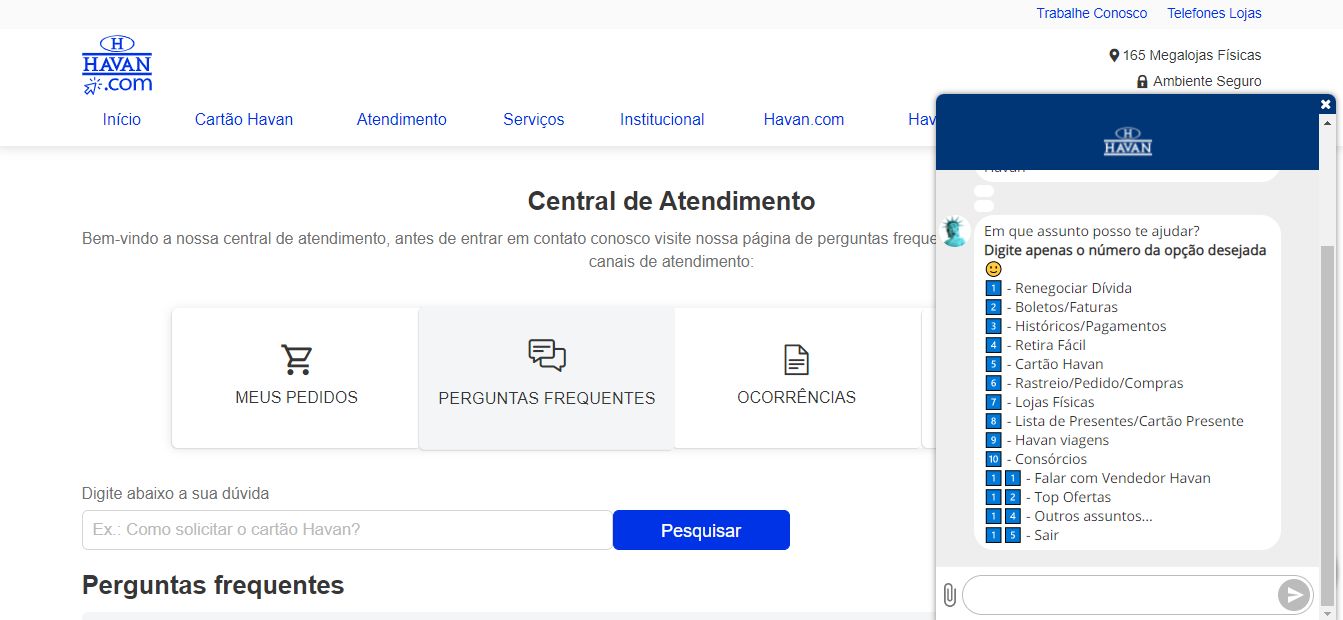Screen dimensions: 1343x620
Task: Open the Cartão Havan menu
Action: 244,119
